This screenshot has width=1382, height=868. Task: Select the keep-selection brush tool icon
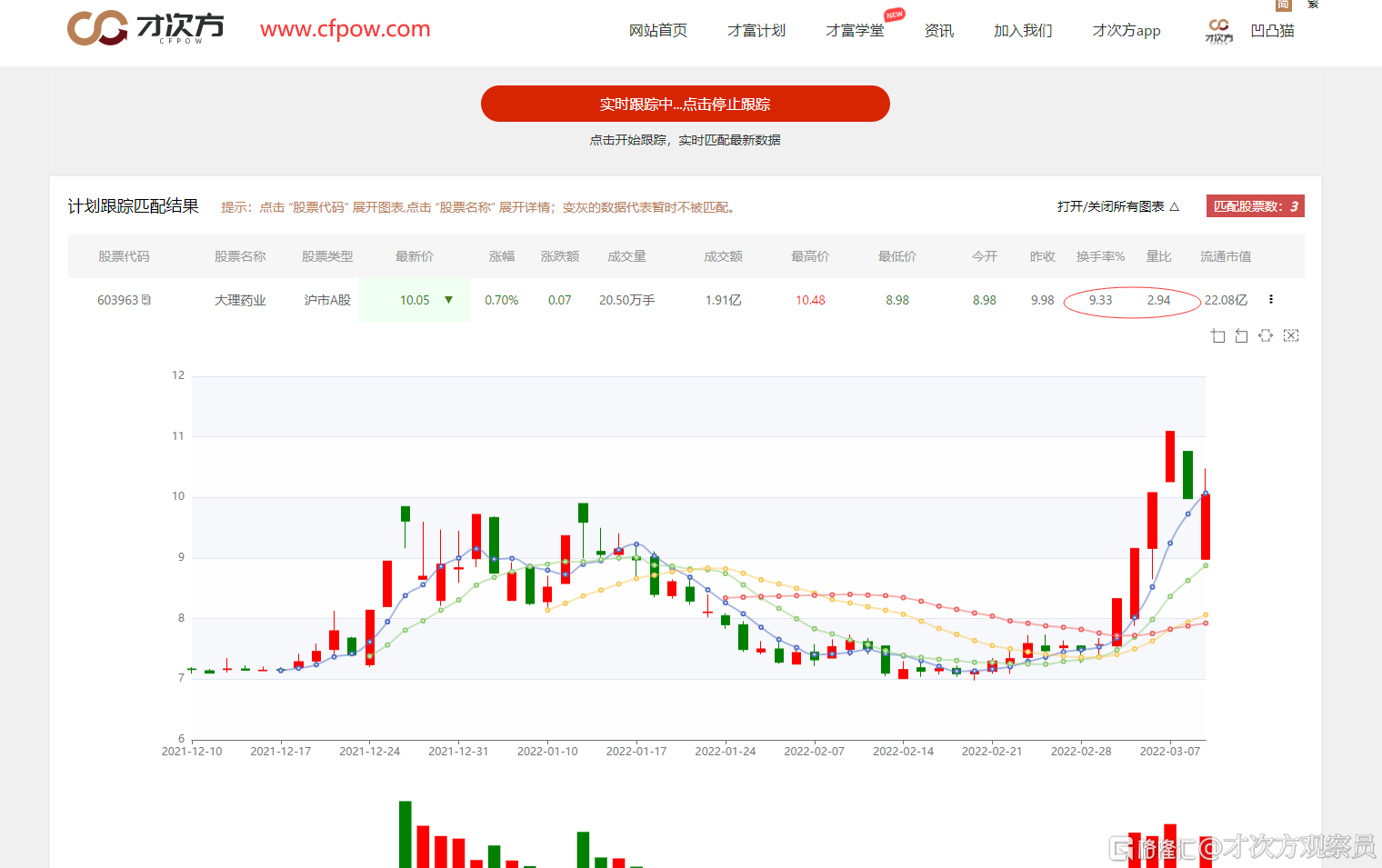point(1266,336)
